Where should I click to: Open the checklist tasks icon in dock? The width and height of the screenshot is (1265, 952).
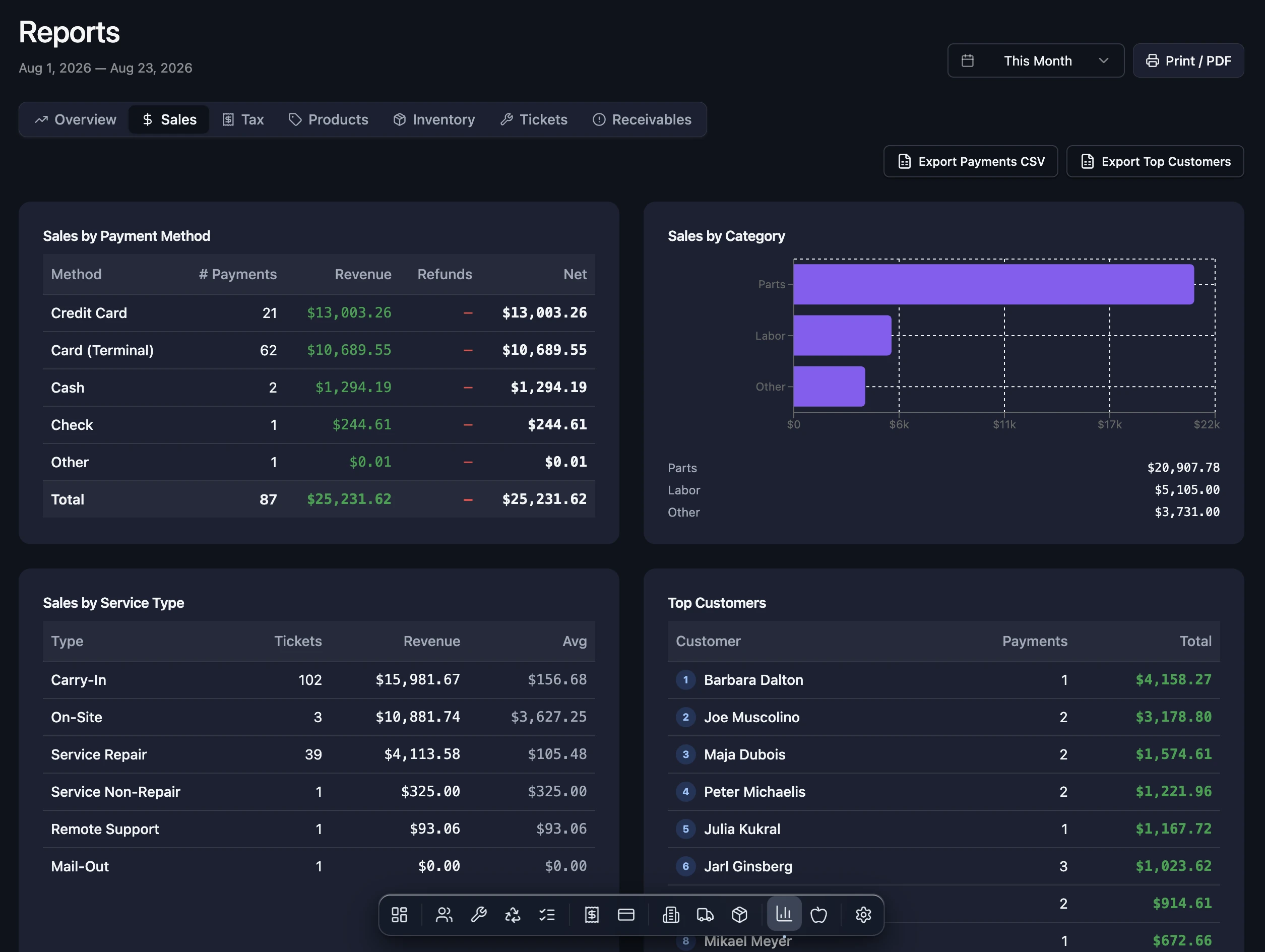[547, 915]
